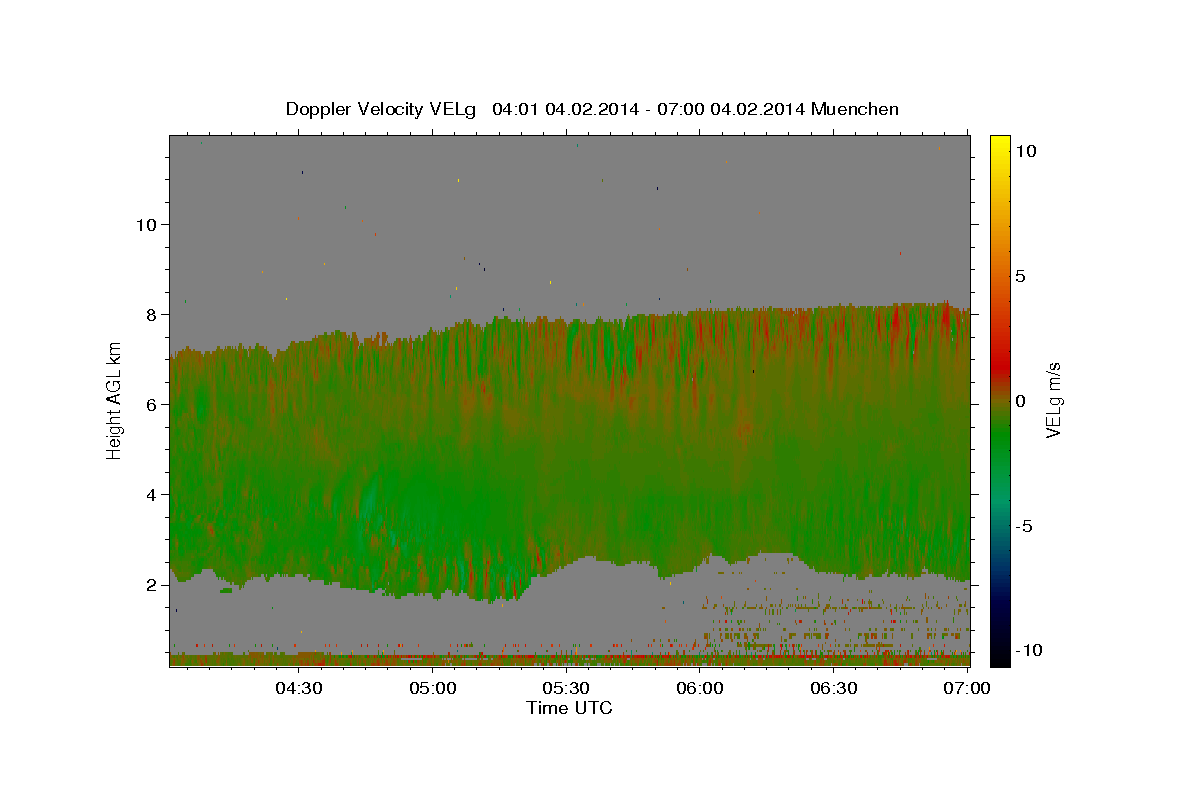Click the 06:00 time tick label
This screenshot has height=800, width=1200.
700,688
